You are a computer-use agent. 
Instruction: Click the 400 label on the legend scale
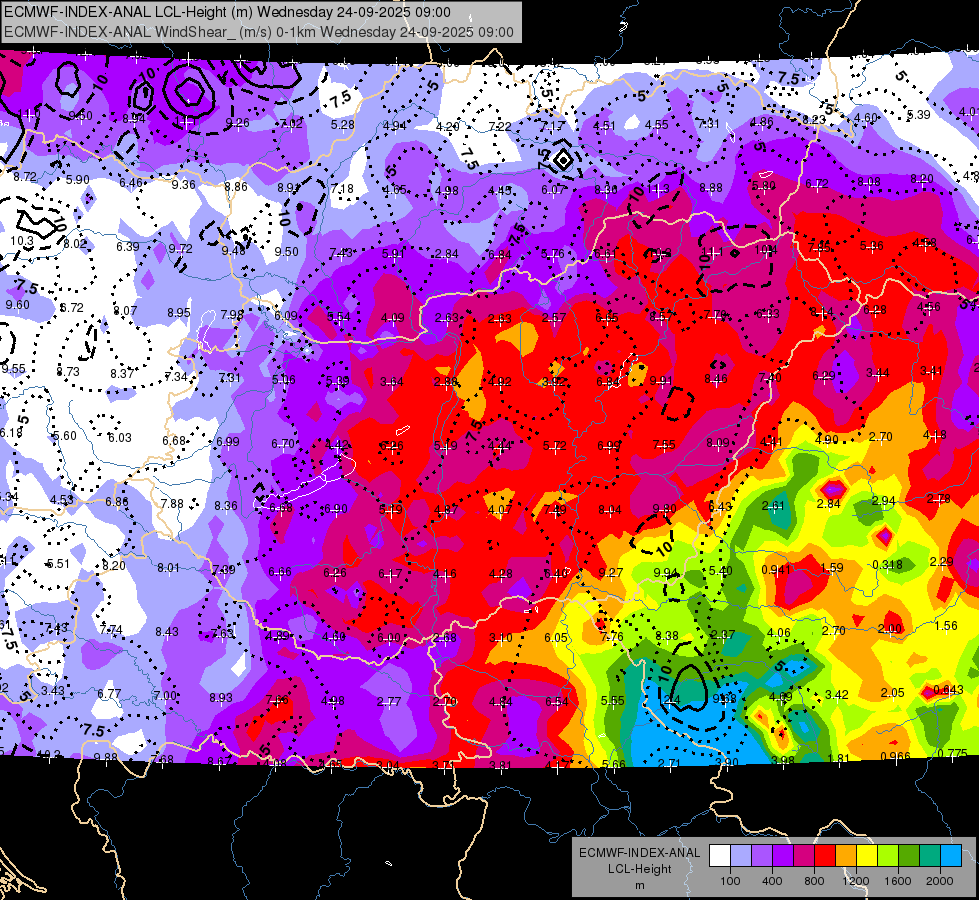(772, 881)
